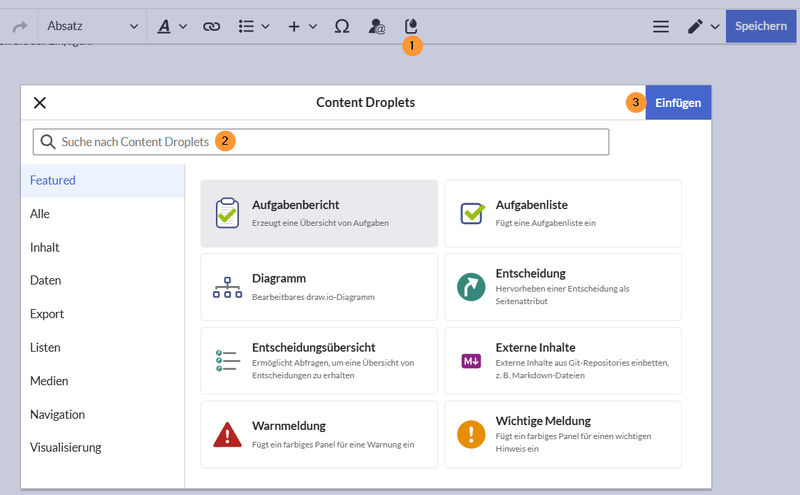Choose the Warnmeldung droplet
The height and width of the screenshot is (495, 800).
click(x=319, y=434)
